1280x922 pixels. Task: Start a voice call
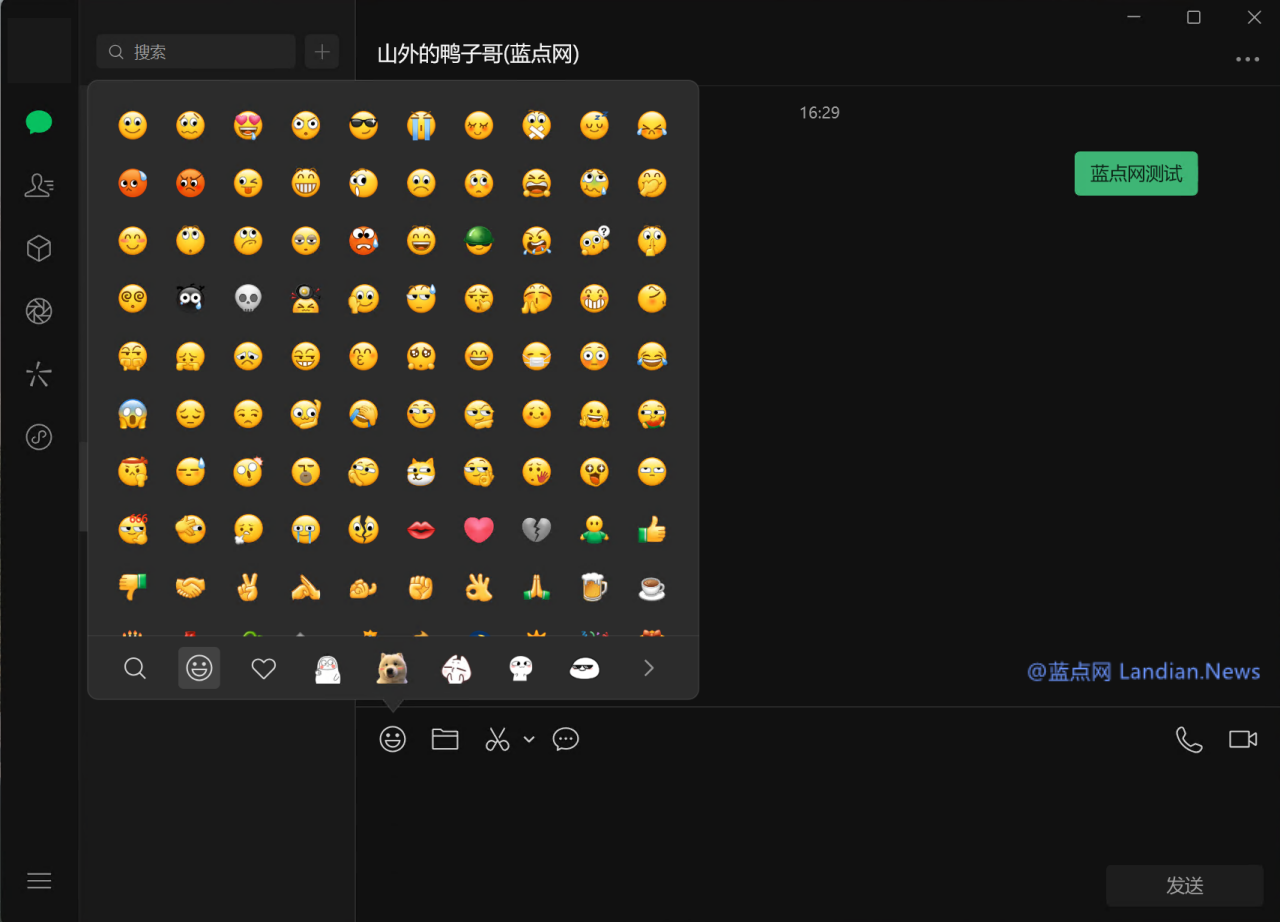coord(1189,739)
